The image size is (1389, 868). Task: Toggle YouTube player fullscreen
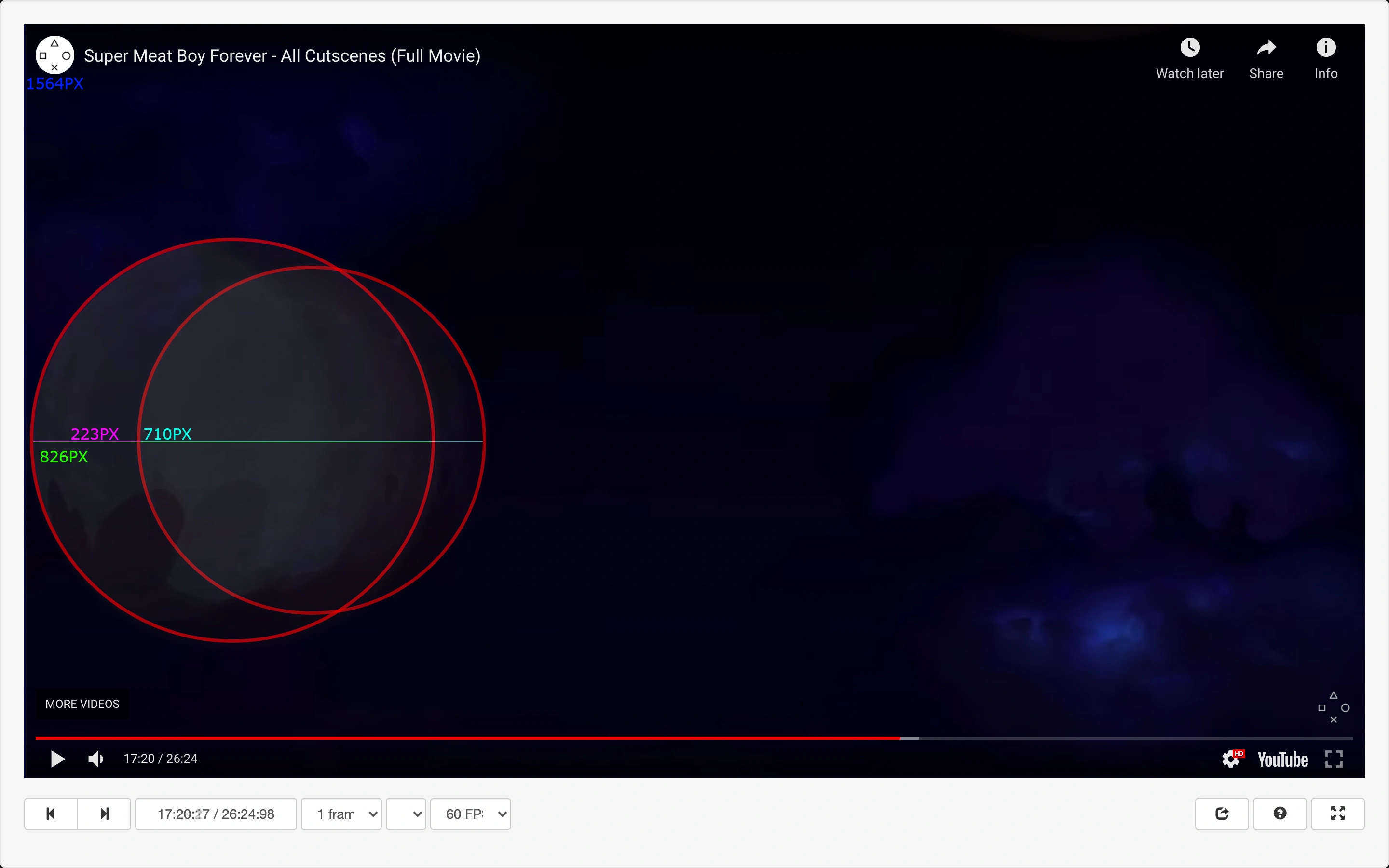pyautogui.click(x=1334, y=759)
